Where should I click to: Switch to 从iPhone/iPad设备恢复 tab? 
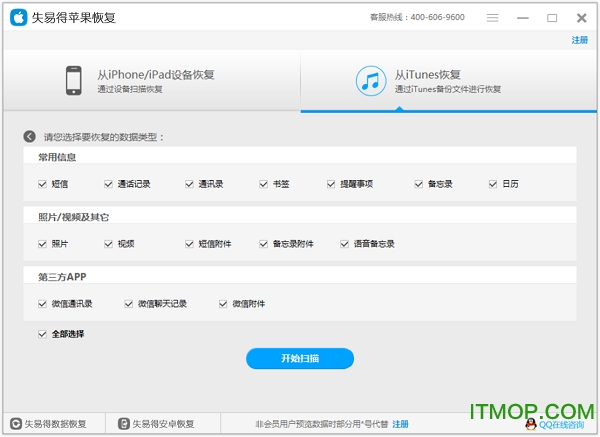(150, 81)
